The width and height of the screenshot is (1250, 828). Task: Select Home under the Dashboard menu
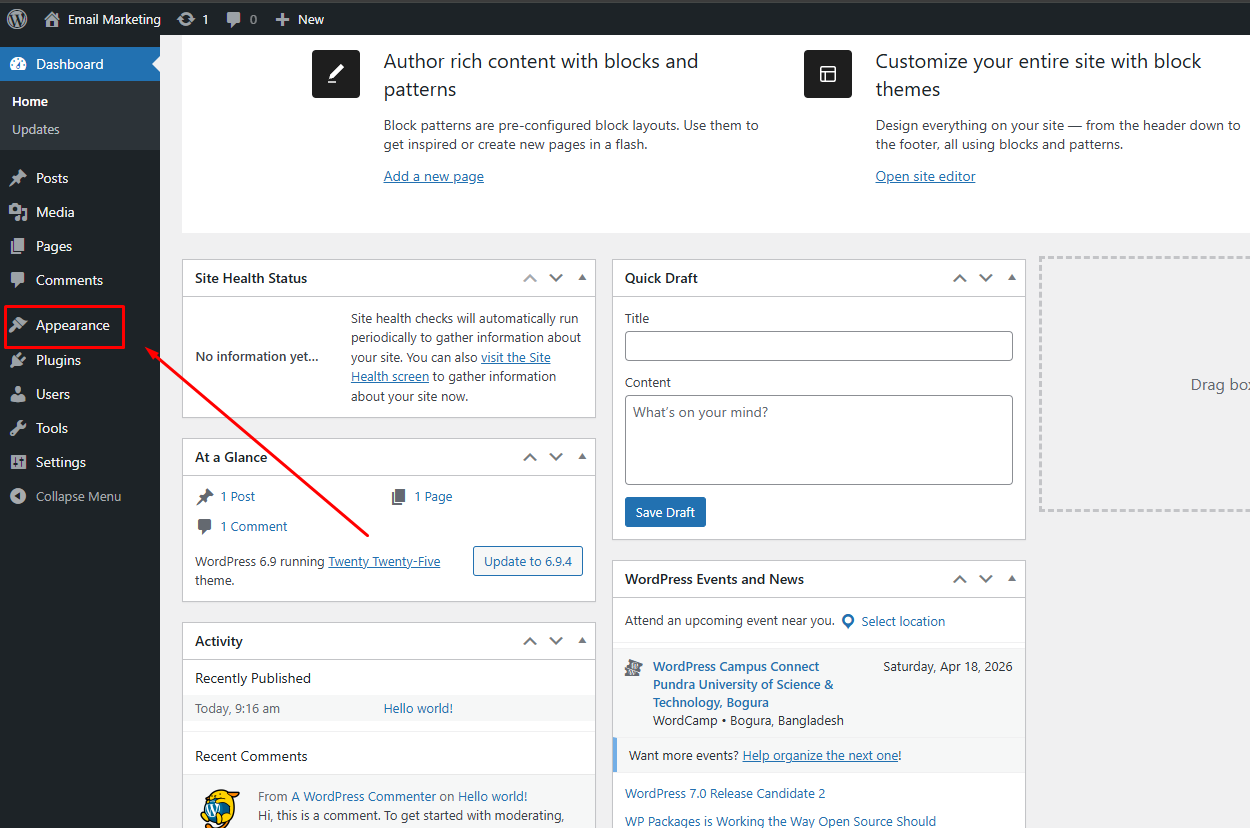pyautogui.click(x=30, y=101)
